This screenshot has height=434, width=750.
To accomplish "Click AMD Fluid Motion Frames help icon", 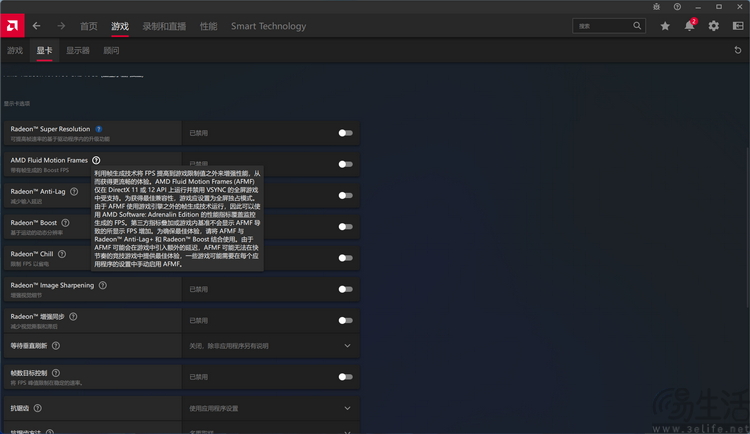I will (x=96, y=160).
